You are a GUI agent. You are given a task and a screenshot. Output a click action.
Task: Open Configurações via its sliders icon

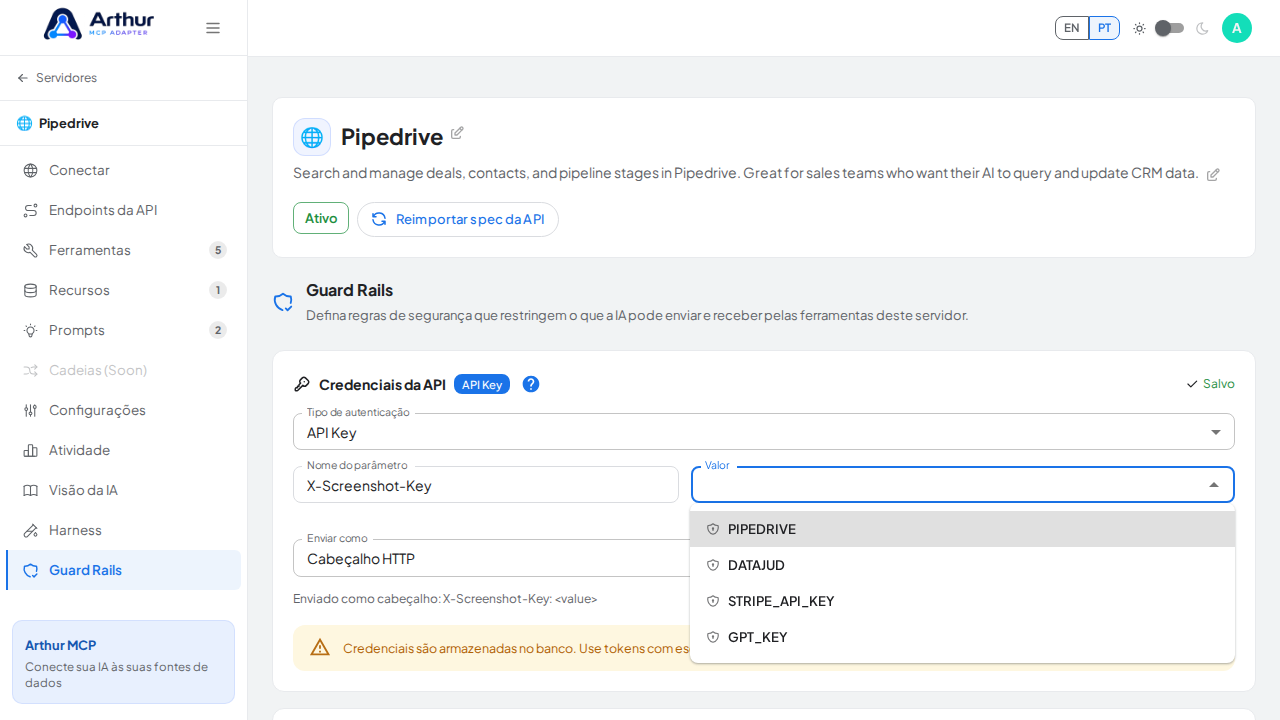click(31, 410)
